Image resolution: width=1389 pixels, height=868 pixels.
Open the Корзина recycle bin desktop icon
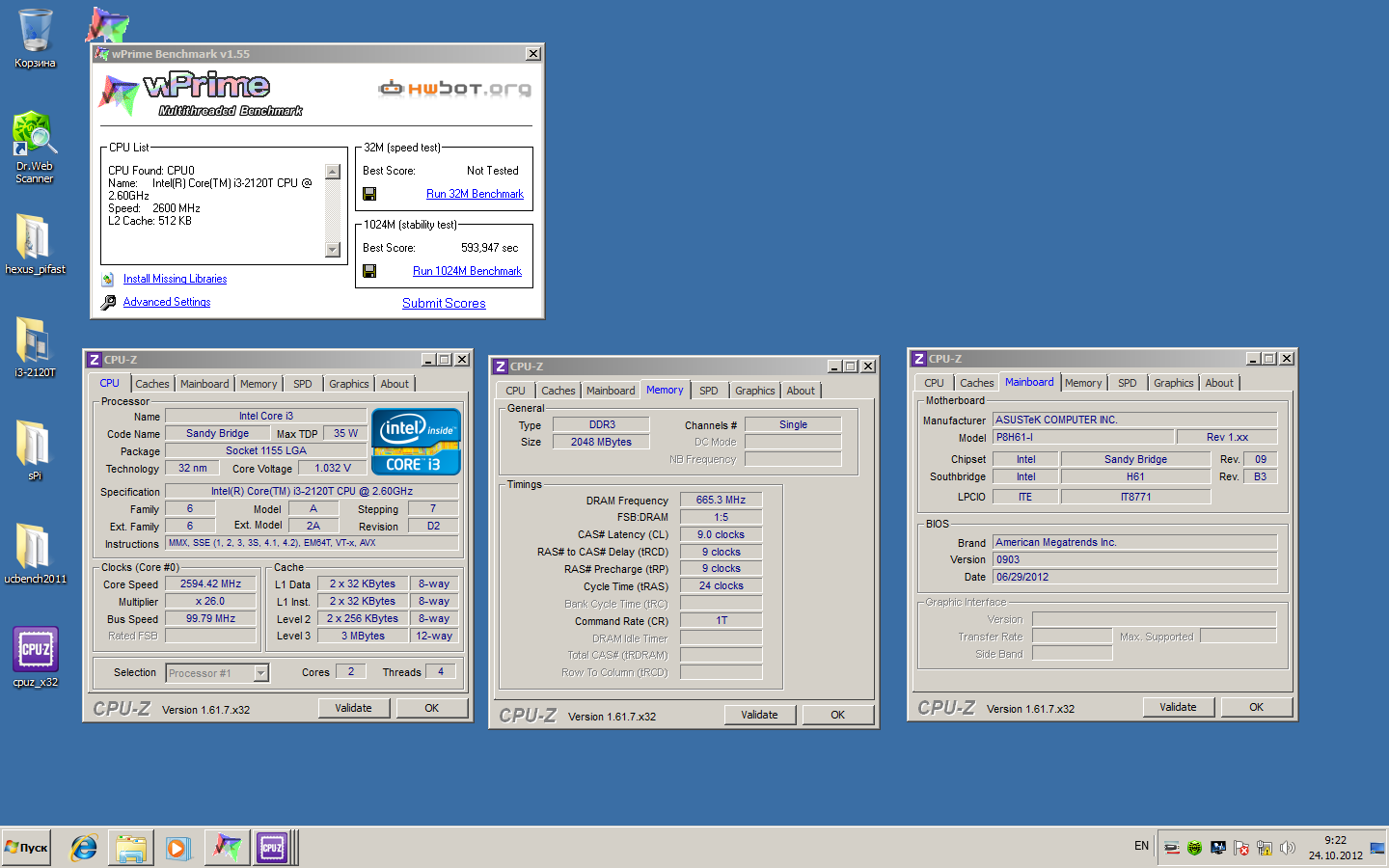pos(35,39)
